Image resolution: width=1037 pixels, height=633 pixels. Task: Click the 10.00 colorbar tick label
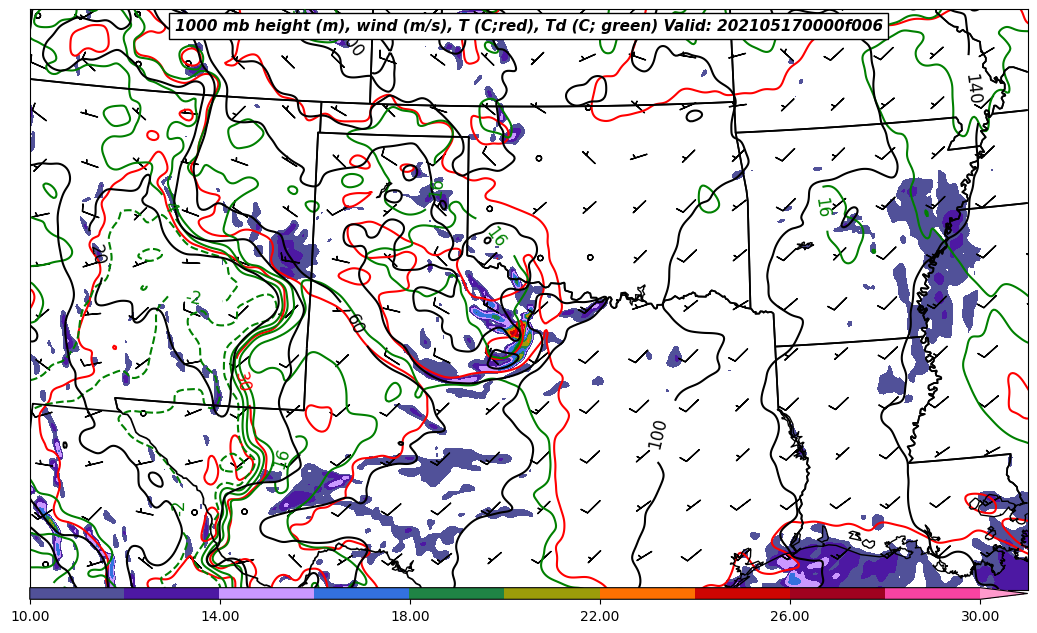30,616
